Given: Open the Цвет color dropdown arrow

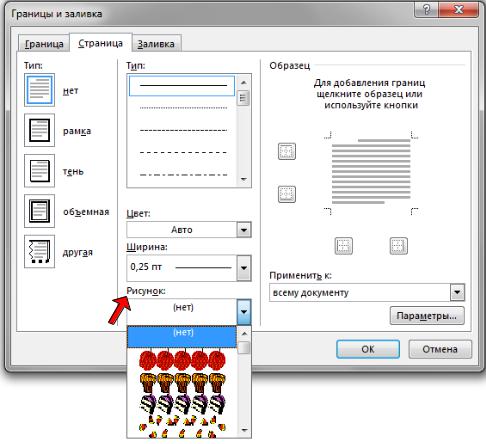Looking at the screenshot, I should pyautogui.click(x=244, y=230).
